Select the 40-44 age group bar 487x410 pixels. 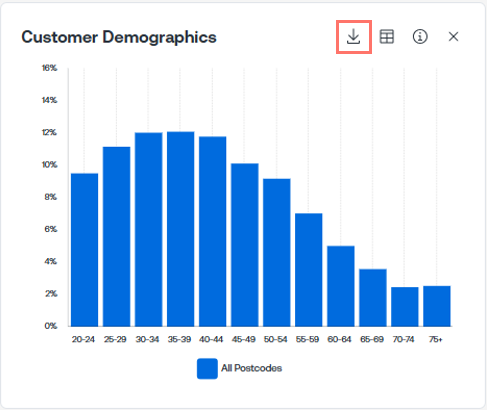[213, 231]
